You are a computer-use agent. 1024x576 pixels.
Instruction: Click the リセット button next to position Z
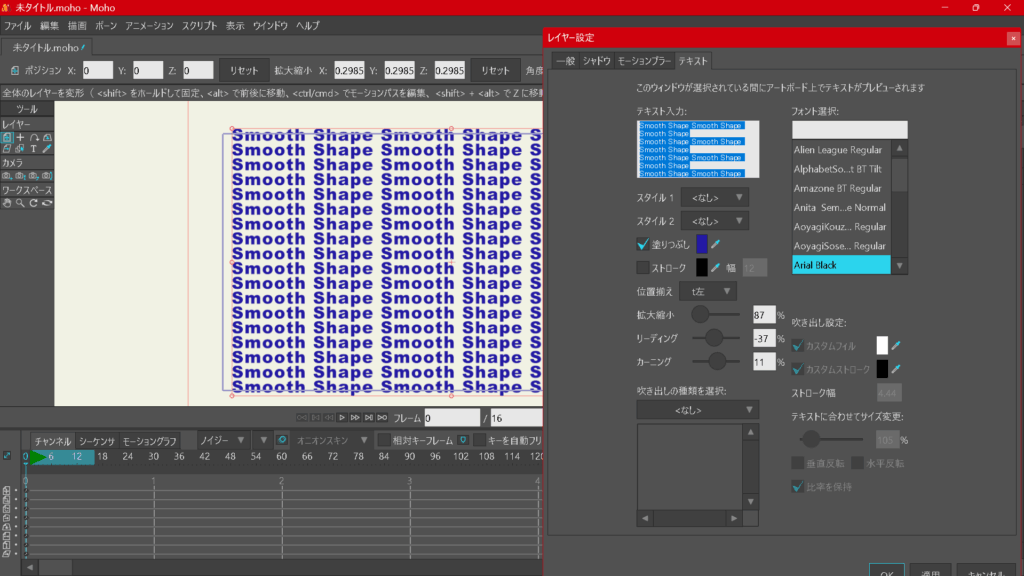pyautogui.click(x=244, y=71)
